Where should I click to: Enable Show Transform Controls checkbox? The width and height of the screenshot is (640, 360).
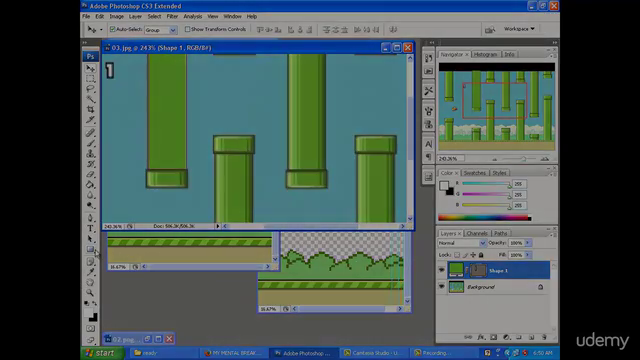coord(187,29)
